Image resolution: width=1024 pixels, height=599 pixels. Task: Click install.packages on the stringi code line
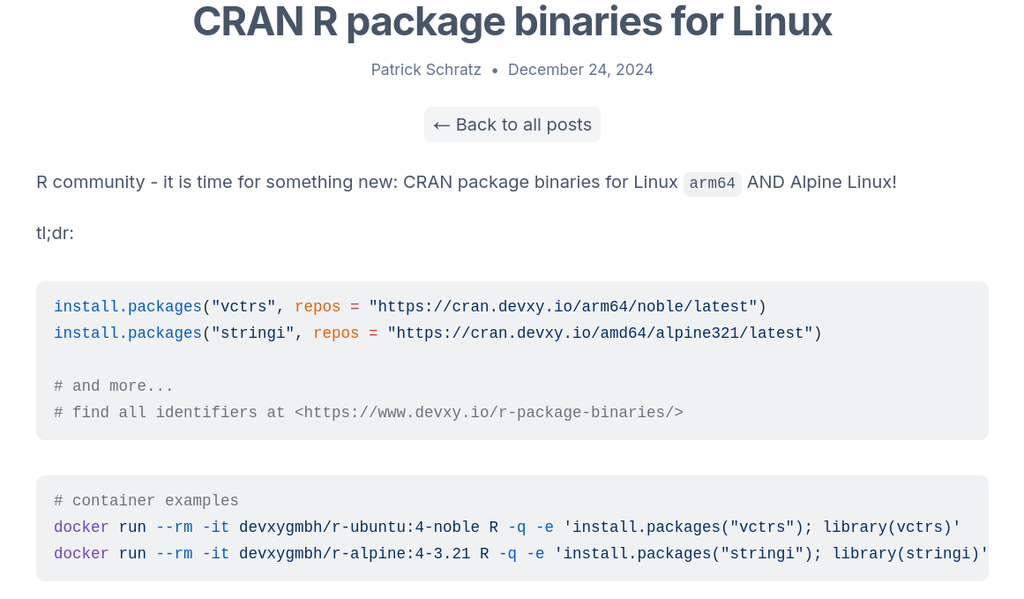click(127, 333)
